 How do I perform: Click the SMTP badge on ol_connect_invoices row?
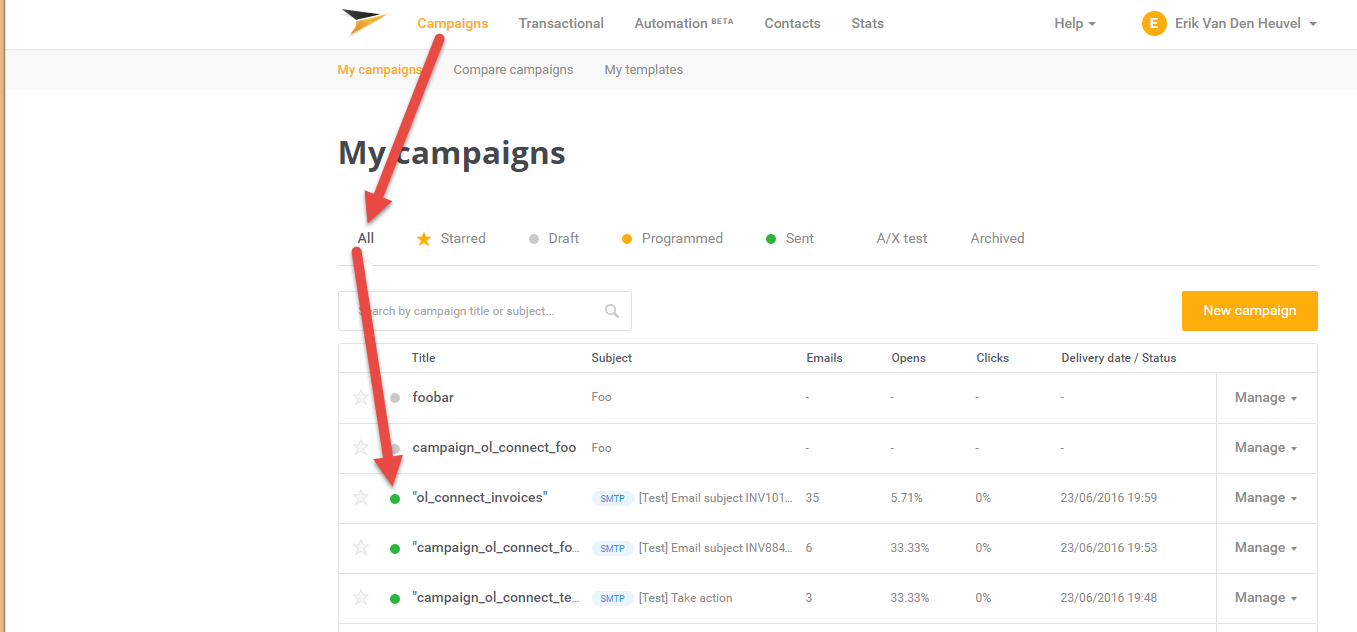pyautogui.click(x=612, y=498)
